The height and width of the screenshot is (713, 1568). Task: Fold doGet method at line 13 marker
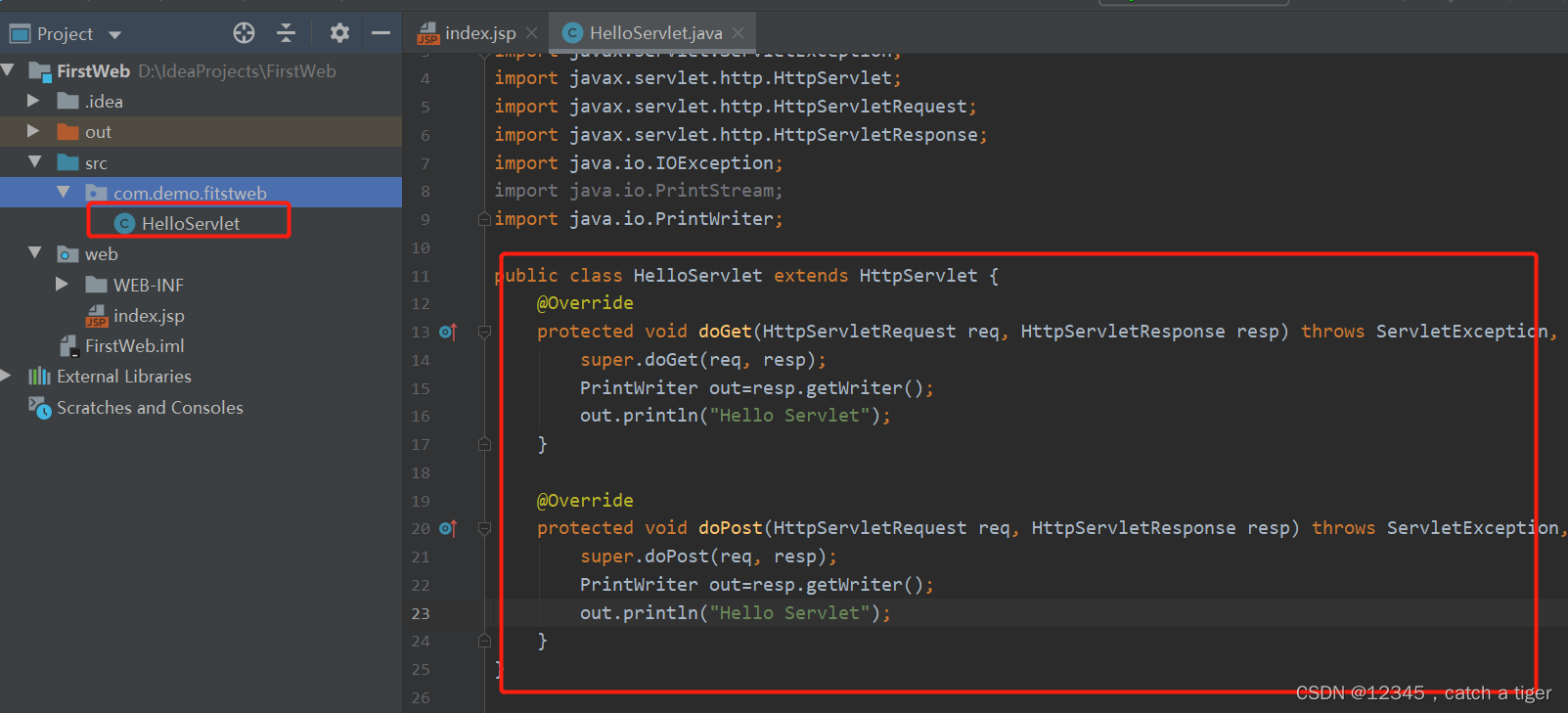(x=484, y=333)
